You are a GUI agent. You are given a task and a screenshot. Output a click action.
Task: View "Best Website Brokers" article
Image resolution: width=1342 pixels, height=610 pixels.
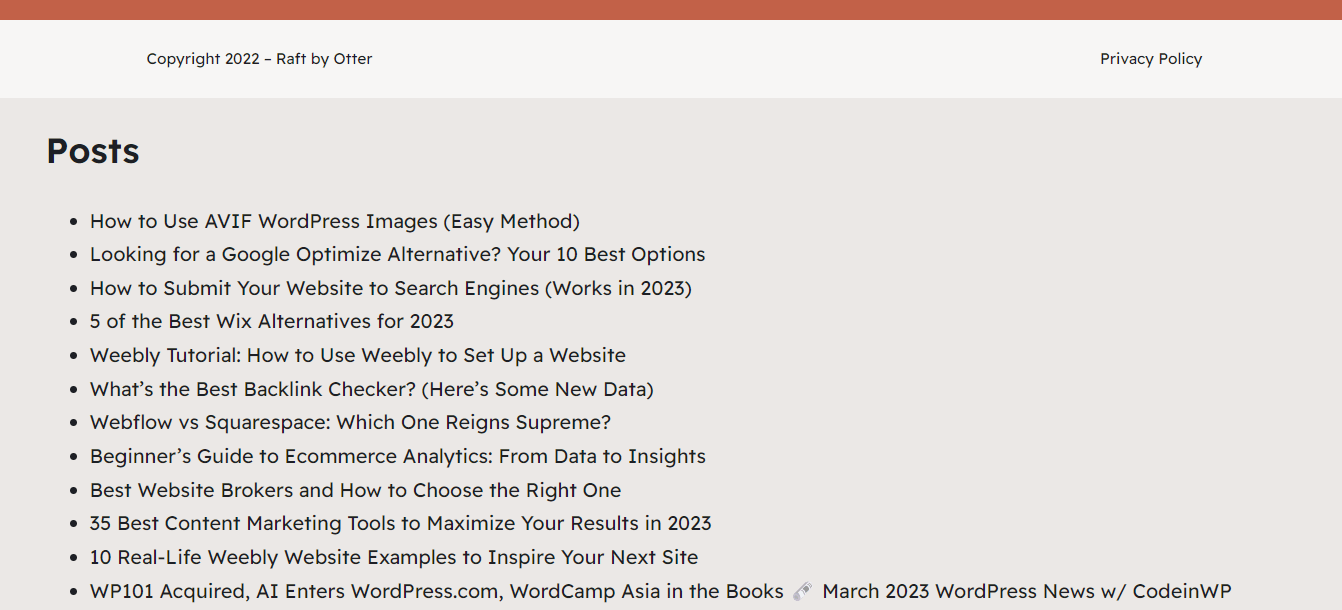(355, 490)
